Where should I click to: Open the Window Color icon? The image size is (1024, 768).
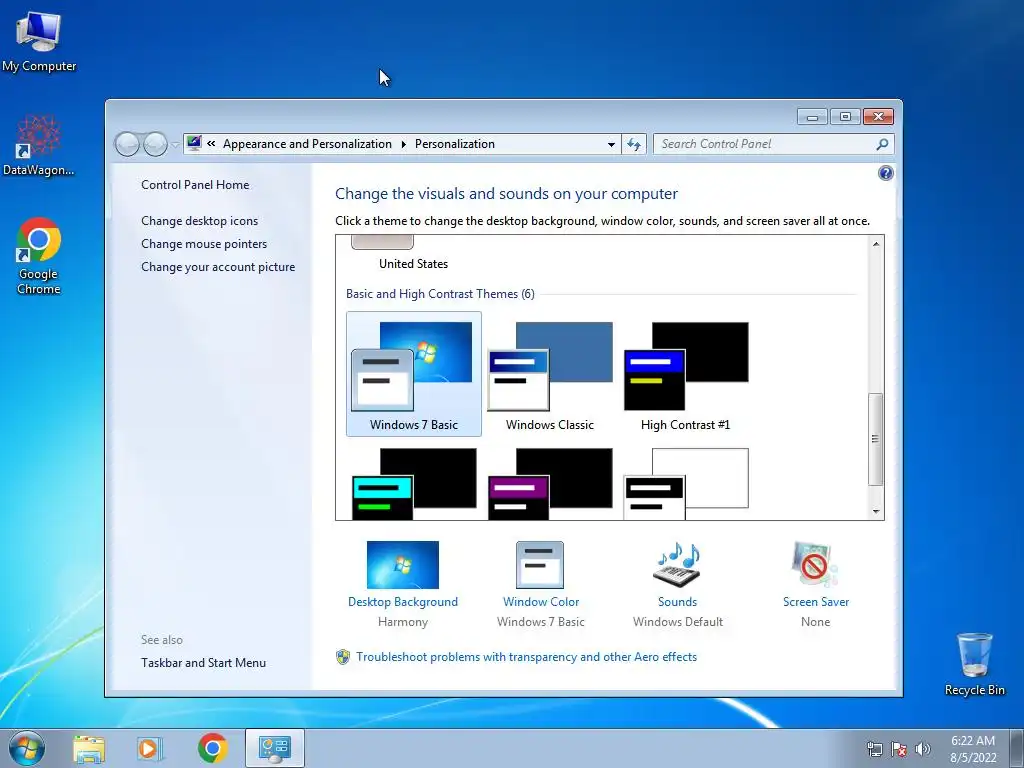[x=540, y=565]
